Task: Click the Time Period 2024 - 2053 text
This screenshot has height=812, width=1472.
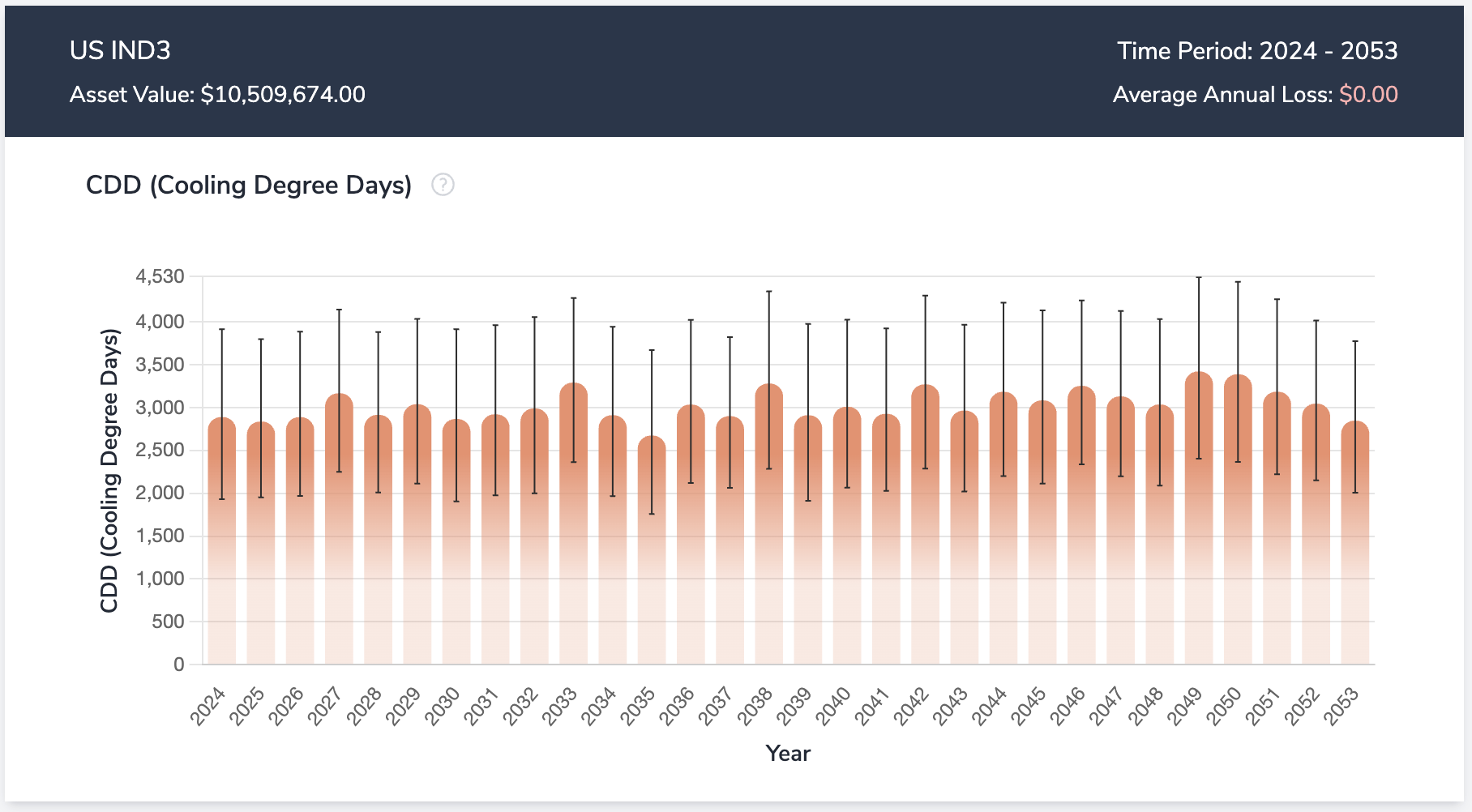Action: point(1257,51)
